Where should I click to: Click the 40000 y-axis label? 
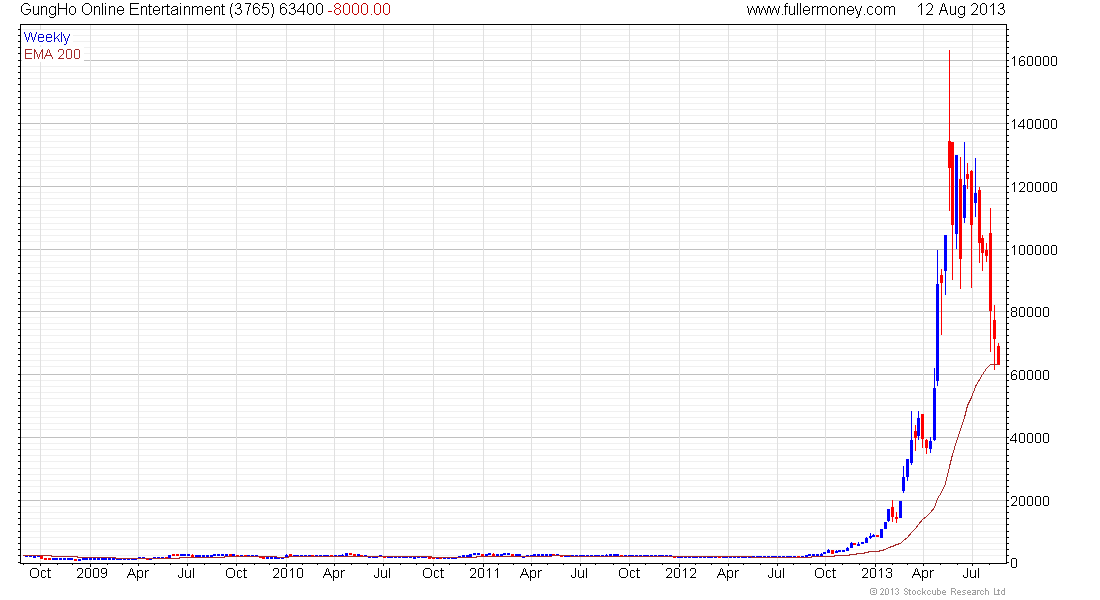coord(1030,439)
